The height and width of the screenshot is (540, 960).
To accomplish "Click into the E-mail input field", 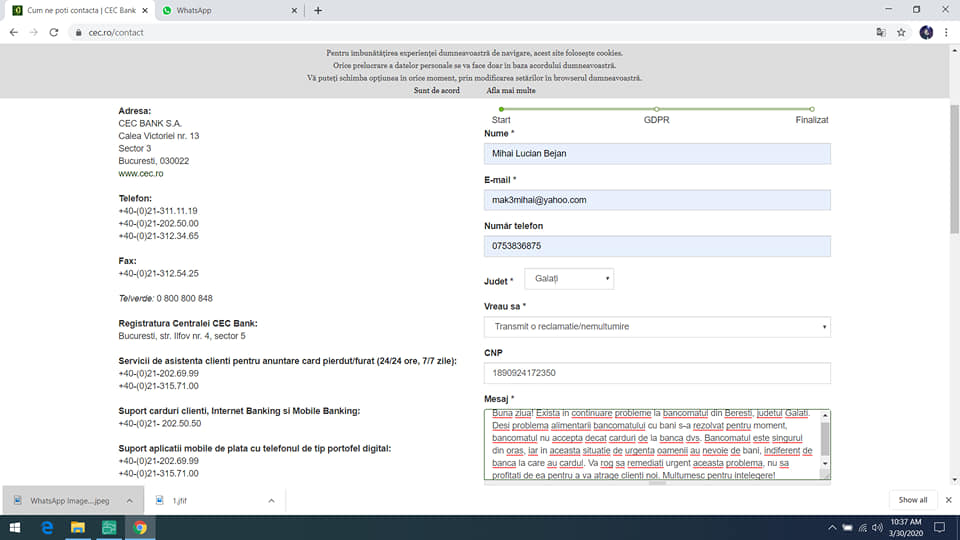I will 657,200.
